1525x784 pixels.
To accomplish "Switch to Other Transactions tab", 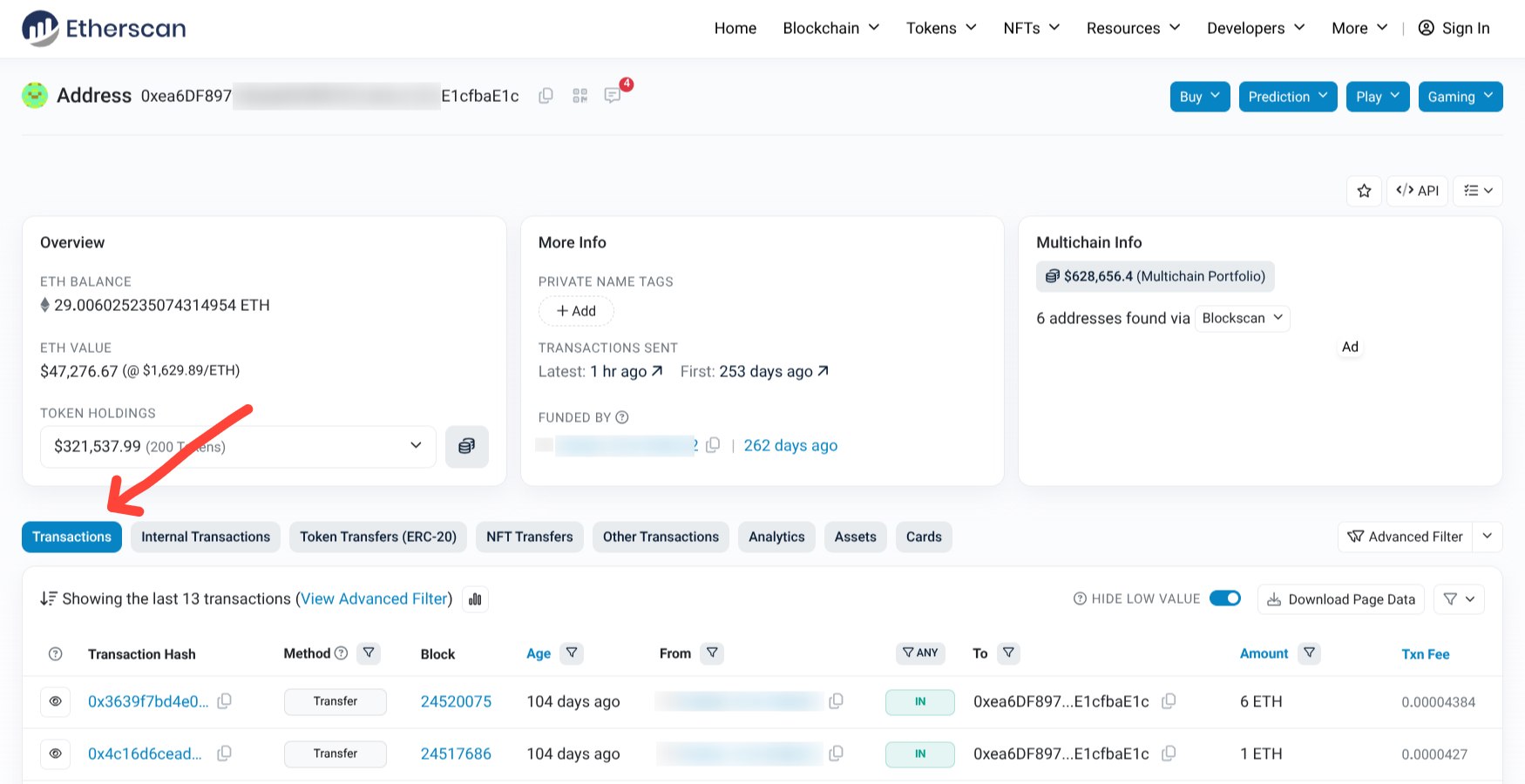I will 661,537.
